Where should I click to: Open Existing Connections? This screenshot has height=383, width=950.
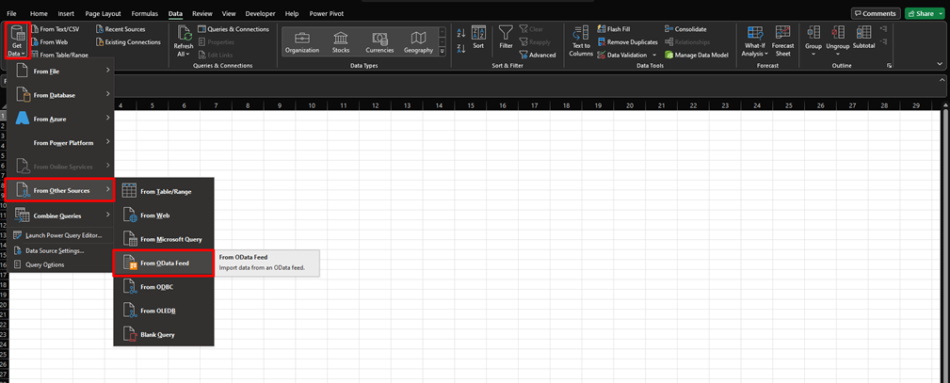(x=128, y=42)
